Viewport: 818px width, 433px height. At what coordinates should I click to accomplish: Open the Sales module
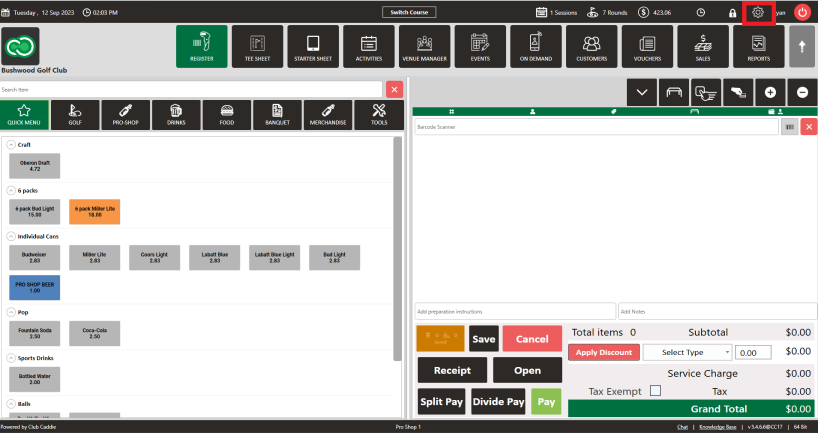[x=703, y=46]
